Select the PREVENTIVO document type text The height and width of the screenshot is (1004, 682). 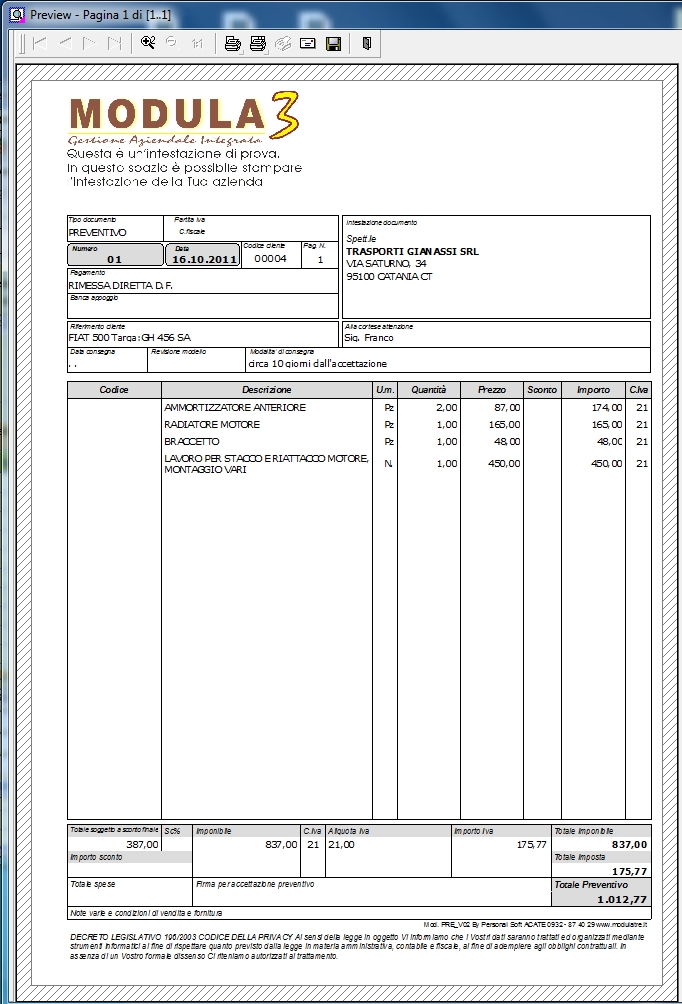coord(97,233)
